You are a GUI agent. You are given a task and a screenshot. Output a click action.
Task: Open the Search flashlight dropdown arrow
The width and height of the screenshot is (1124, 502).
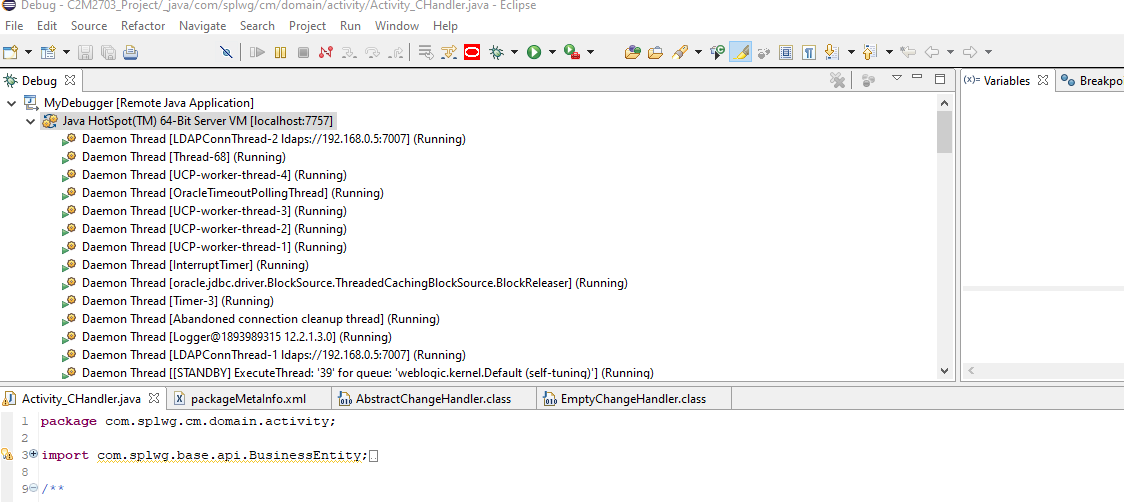click(697, 52)
